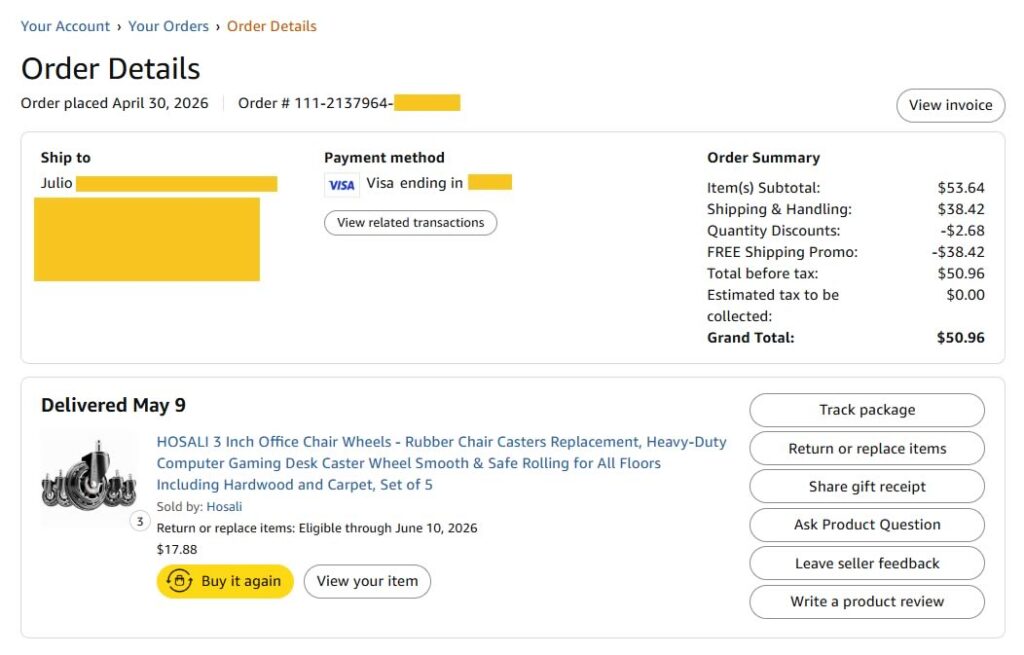Open Ask Product Question

tap(867, 525)
